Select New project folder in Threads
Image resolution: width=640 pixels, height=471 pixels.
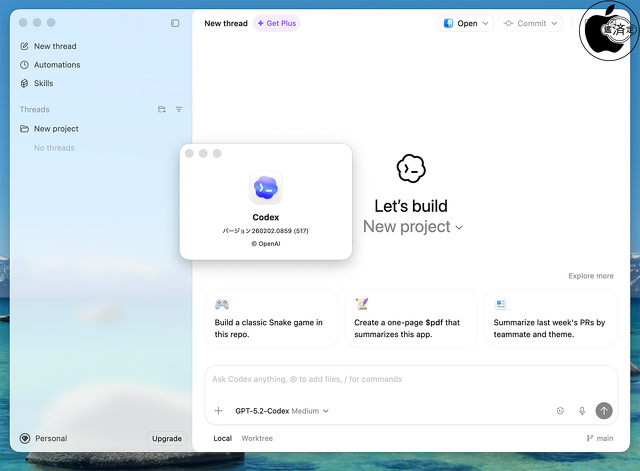coord(49,129)
